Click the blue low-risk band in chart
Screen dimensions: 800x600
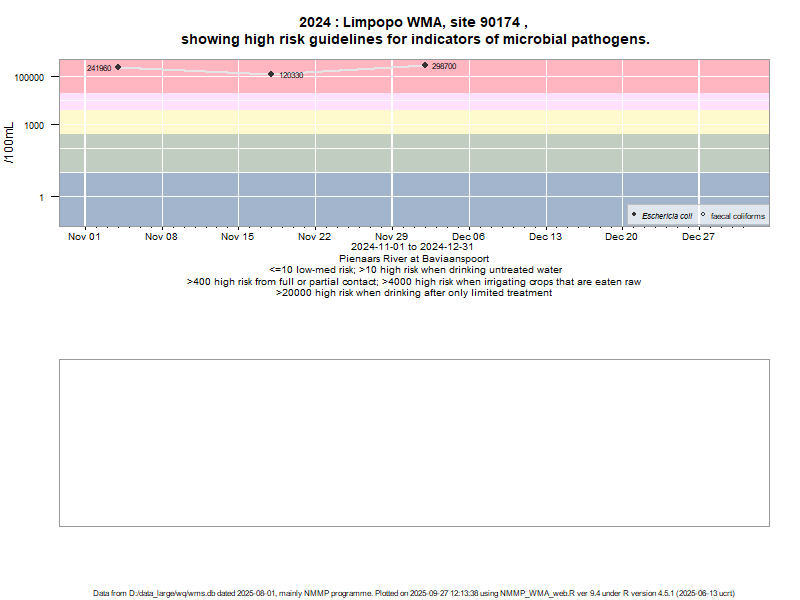[x=400, y=198]
